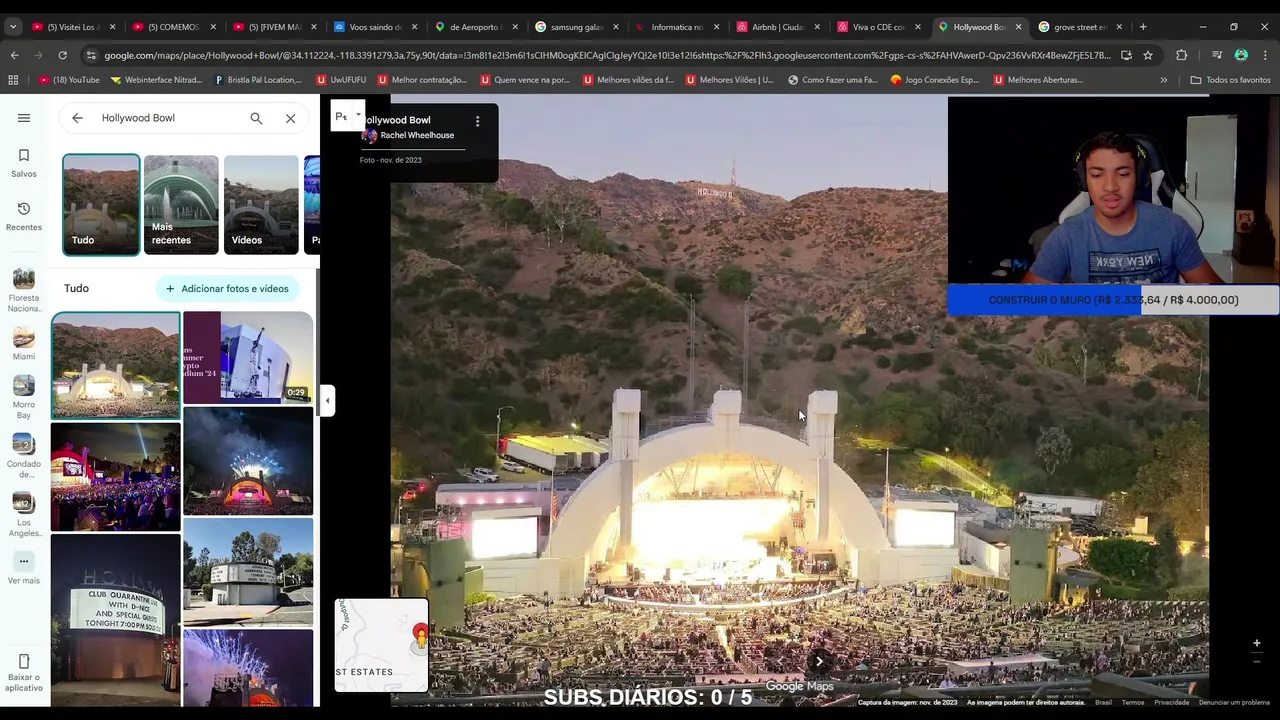
Task: Open the Condado de recent place
Action: click(24, 455)
